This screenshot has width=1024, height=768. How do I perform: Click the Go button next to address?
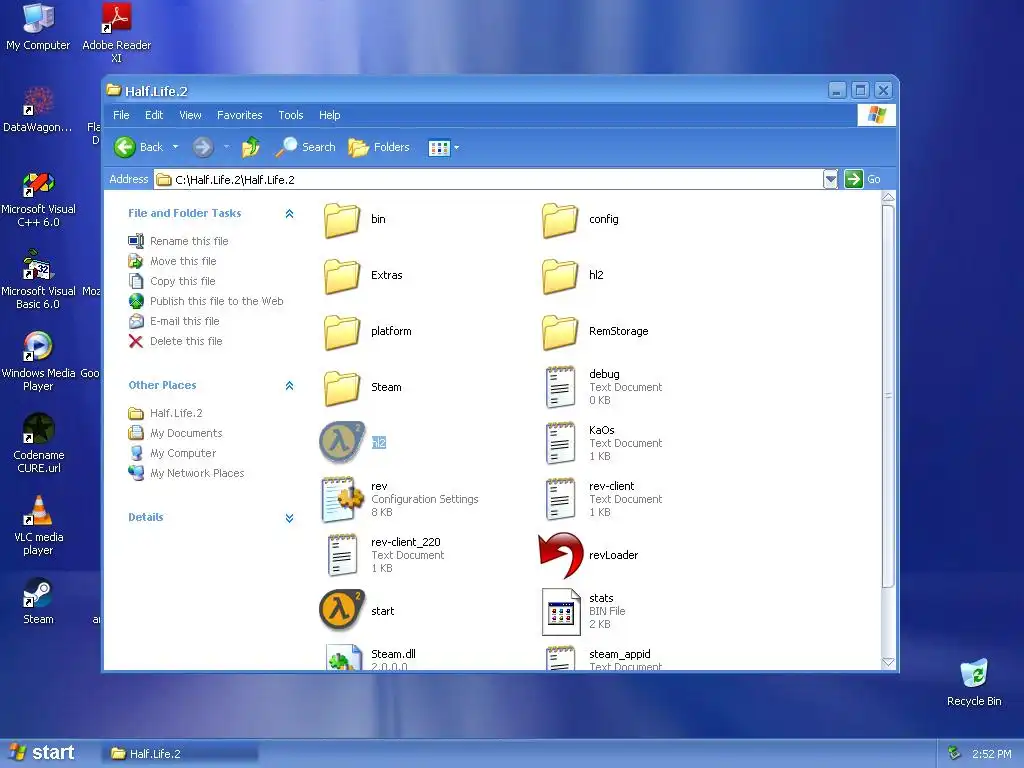(863, 179)
